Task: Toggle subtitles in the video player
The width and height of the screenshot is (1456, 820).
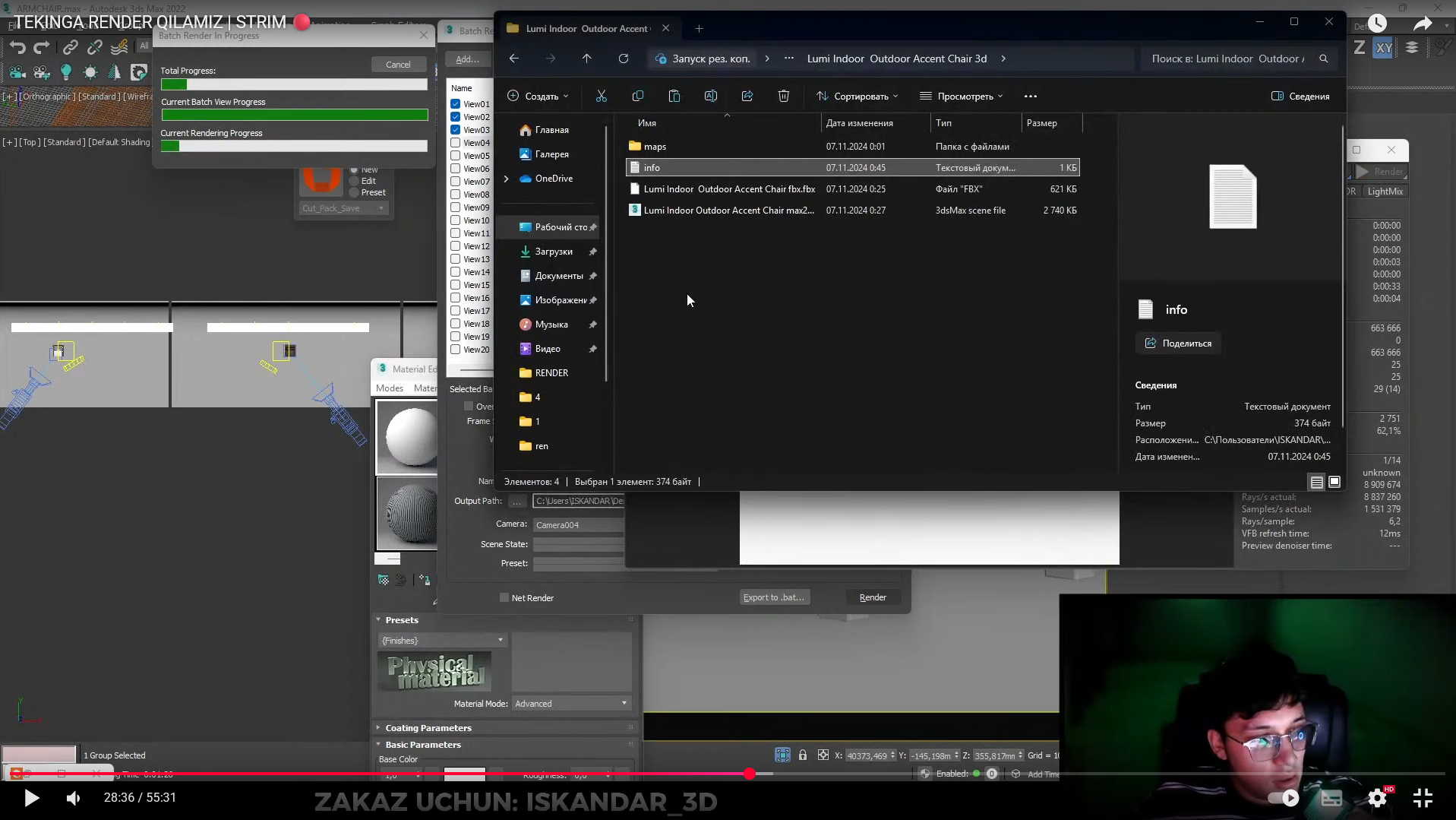Action: 1331,797
